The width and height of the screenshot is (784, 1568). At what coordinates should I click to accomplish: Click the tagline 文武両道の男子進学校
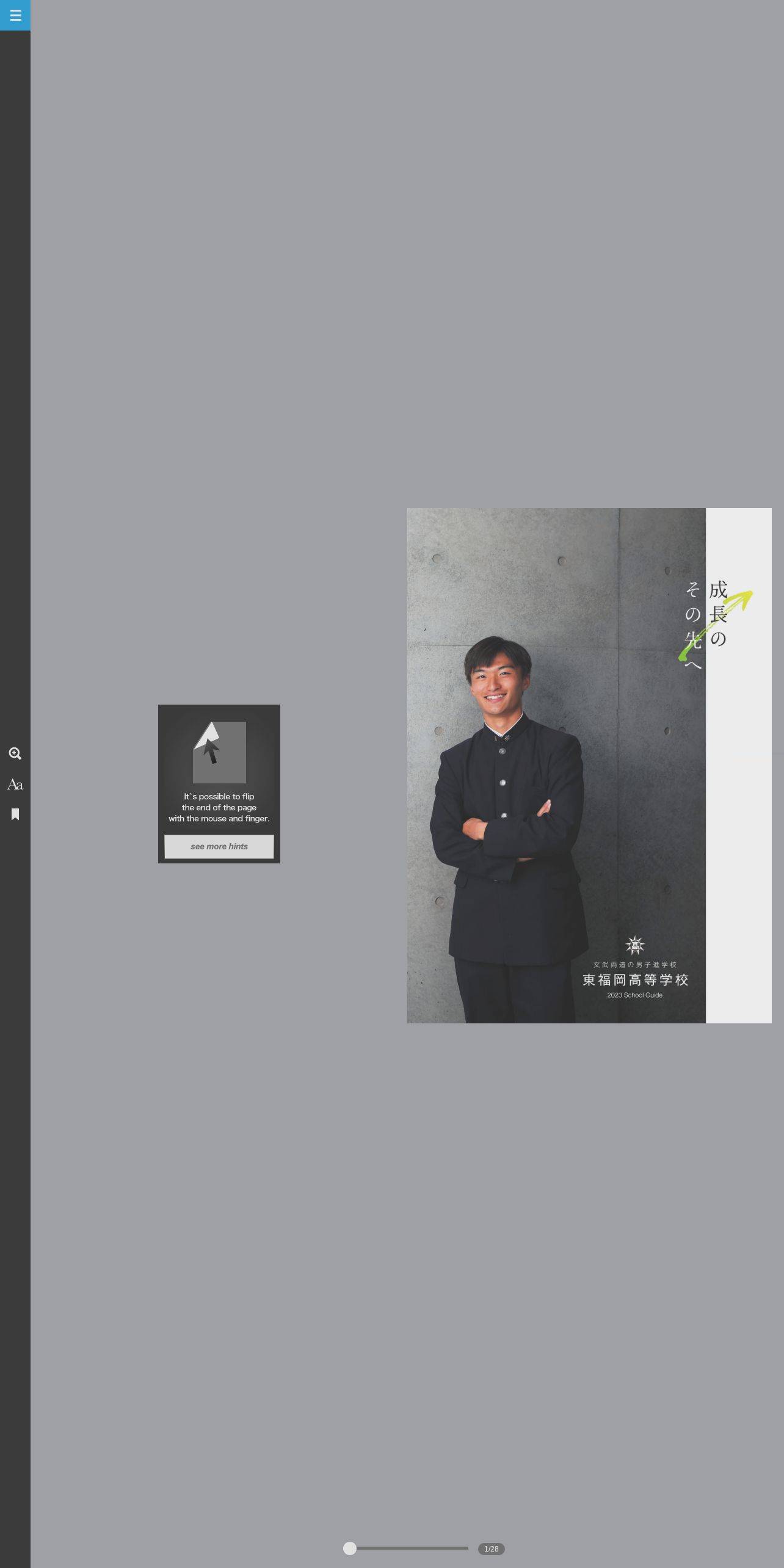[635, 965]
